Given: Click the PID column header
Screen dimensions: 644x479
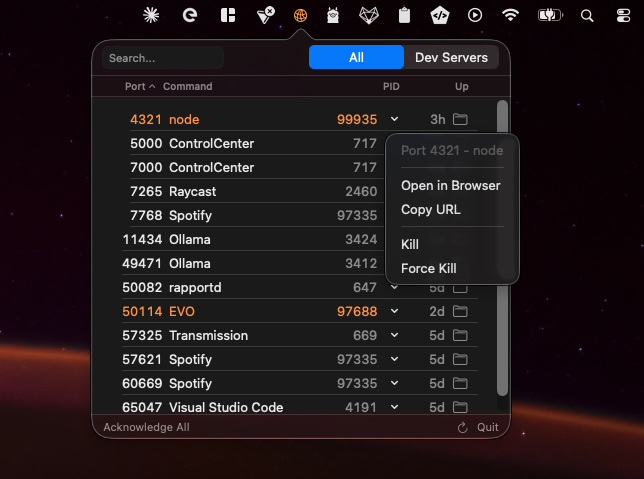Looking at the screenshot, I should click(x=391, y=86).
